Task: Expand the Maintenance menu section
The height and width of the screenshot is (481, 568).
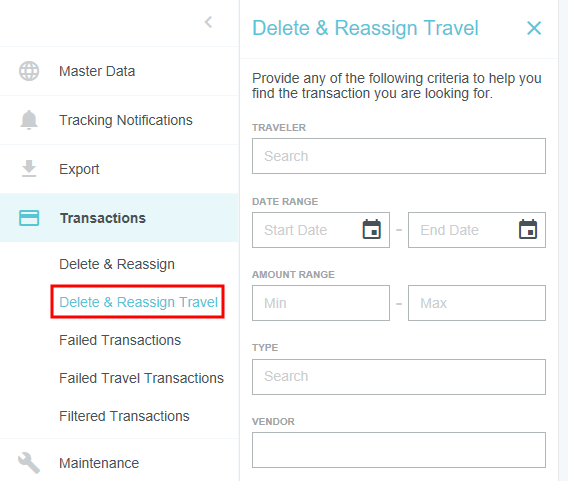Action: click(119, 463)
